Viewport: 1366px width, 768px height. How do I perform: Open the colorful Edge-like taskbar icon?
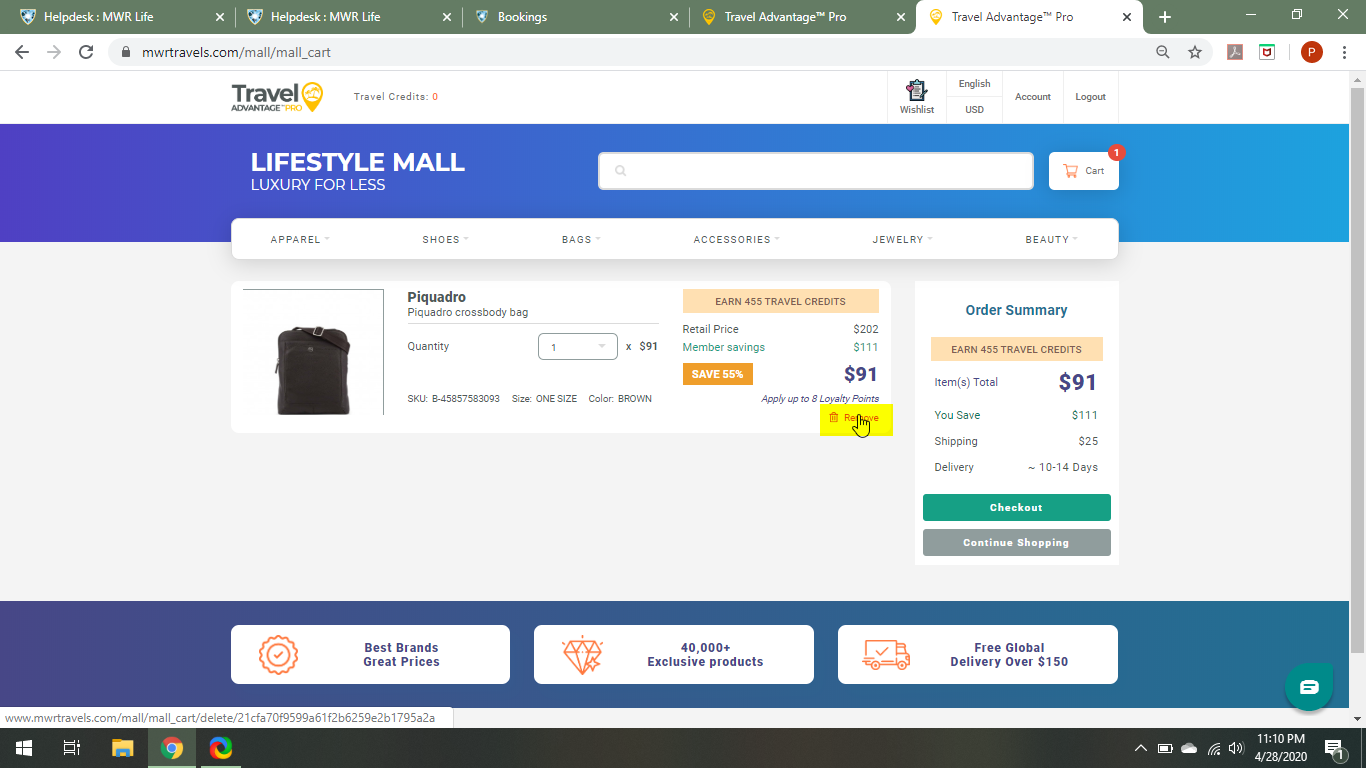(221, 747)
